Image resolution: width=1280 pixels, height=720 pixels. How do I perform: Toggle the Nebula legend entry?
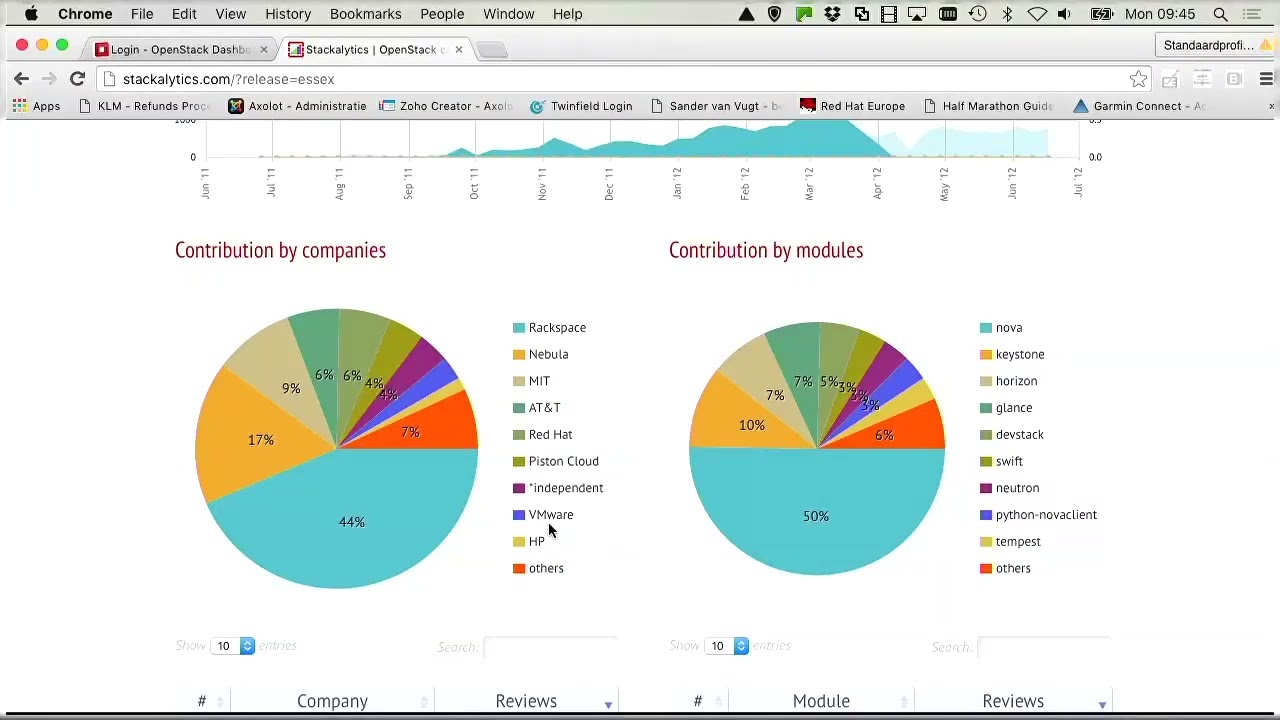click(540, 354)
